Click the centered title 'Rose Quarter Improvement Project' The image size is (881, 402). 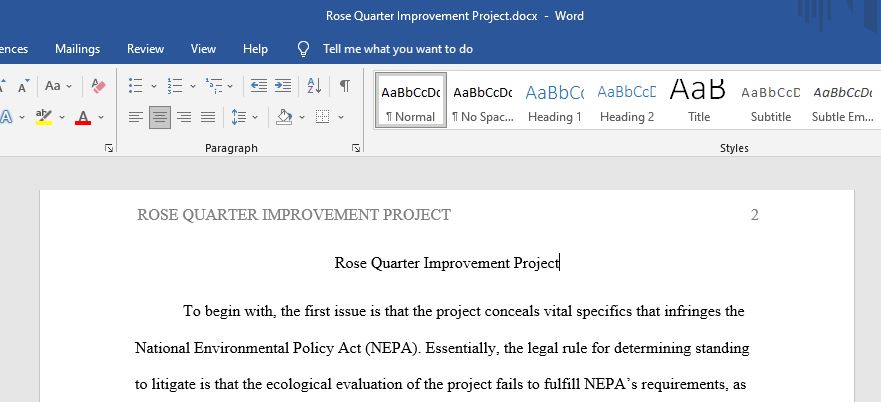pos(447,263)
